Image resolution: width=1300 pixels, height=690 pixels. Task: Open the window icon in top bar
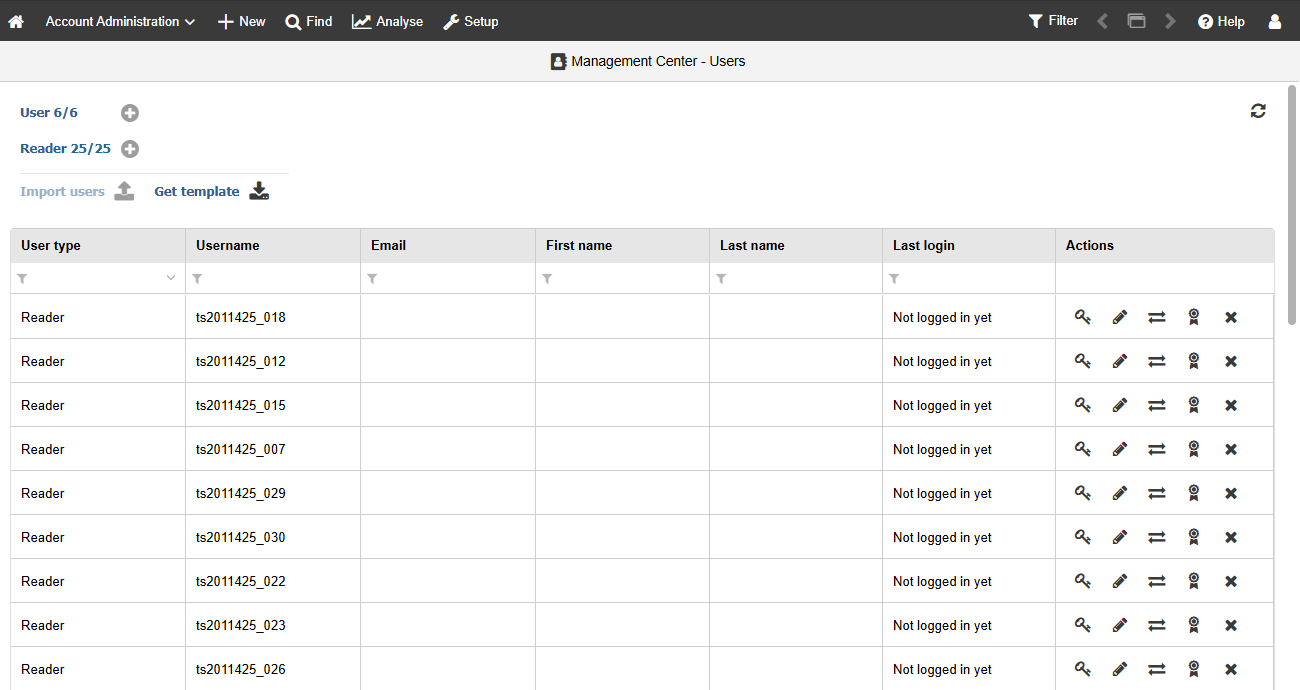click(x=1136, y=21)
